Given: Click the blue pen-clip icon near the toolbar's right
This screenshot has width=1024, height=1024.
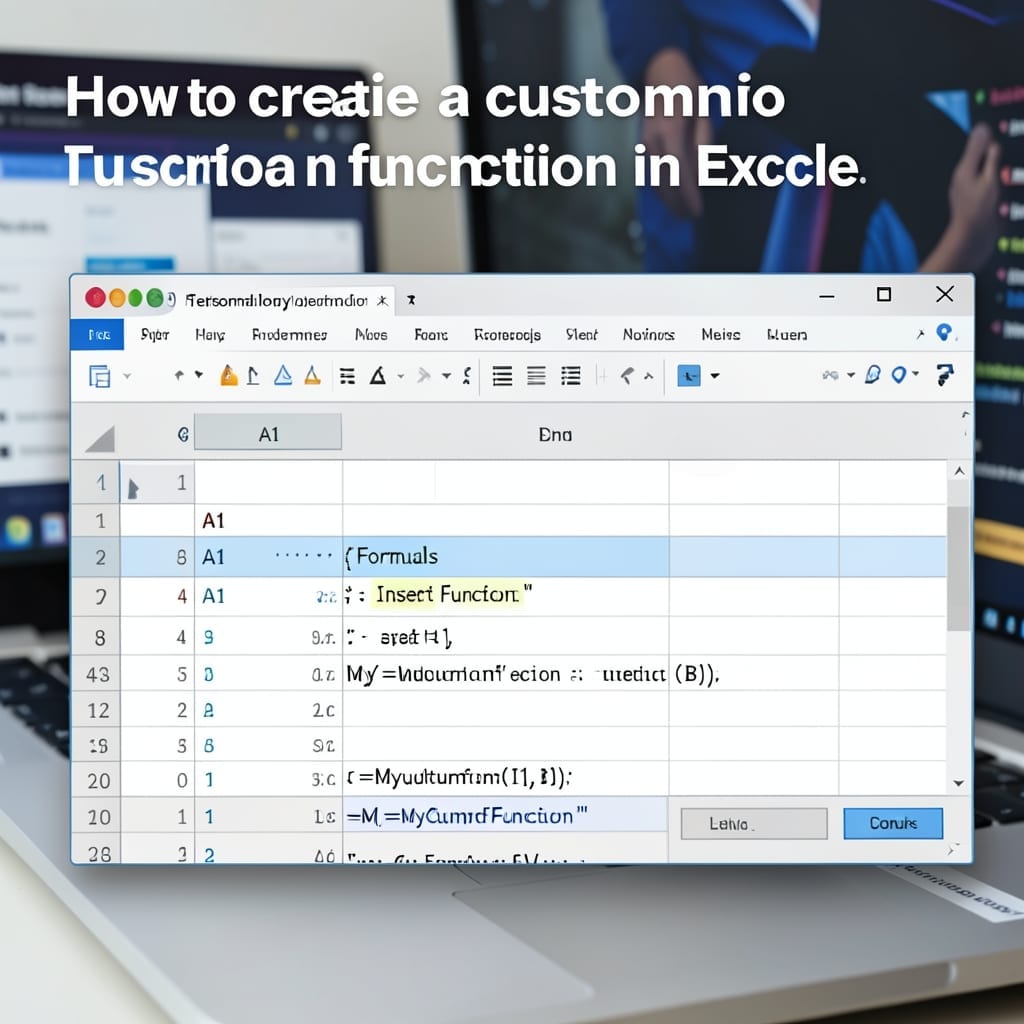Looking at the screenshot, I should pyautogui.click(x=872, y=375).
